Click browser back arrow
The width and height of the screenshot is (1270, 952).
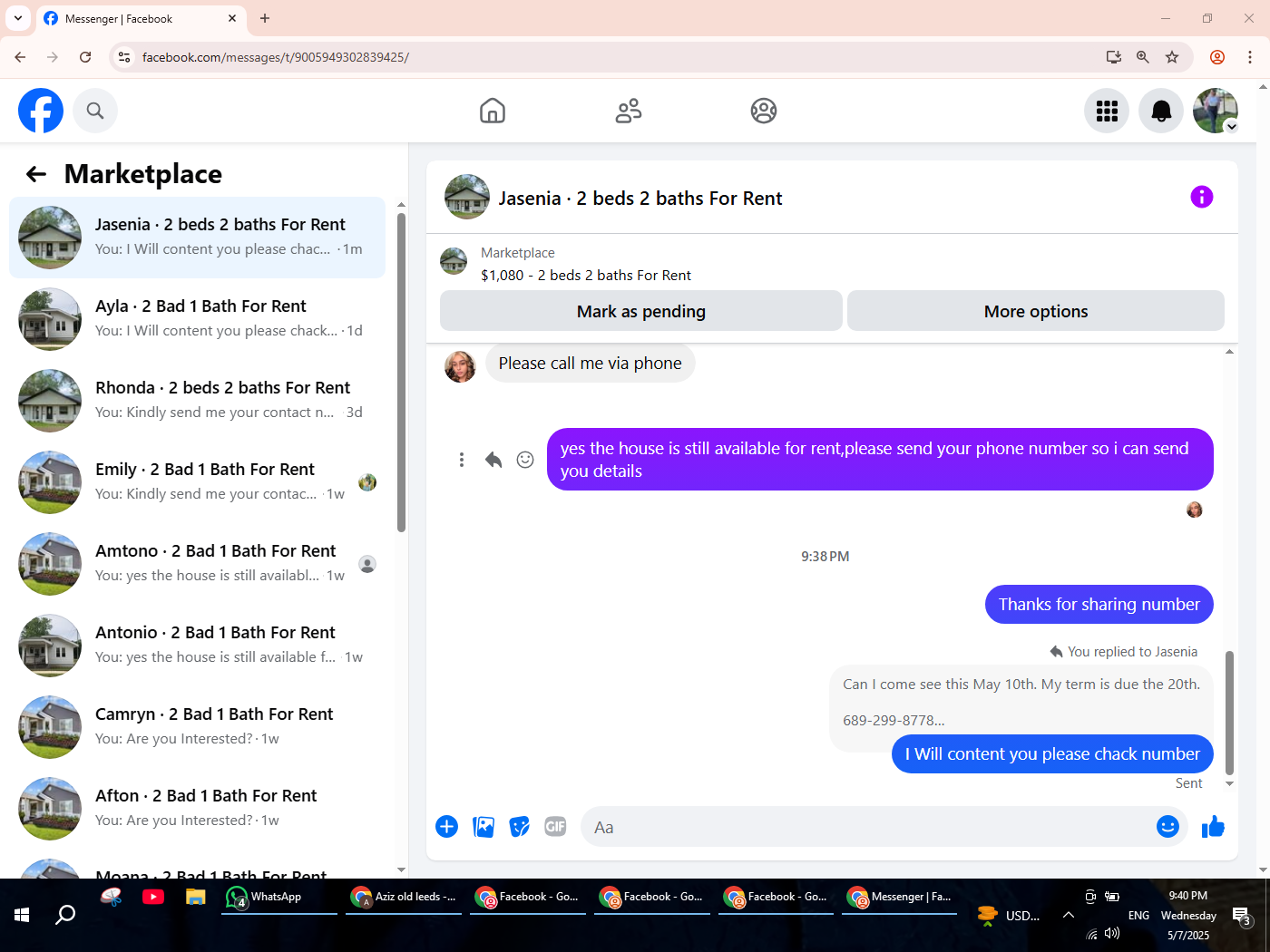click(20, 57)
